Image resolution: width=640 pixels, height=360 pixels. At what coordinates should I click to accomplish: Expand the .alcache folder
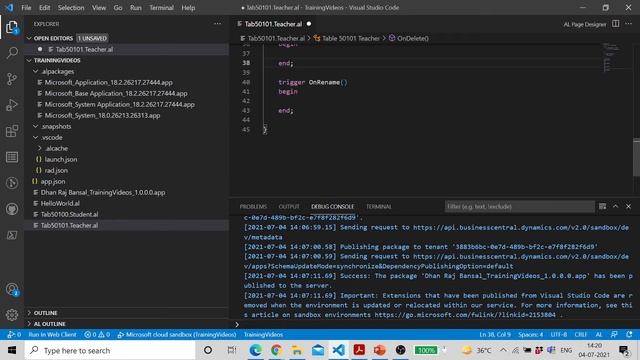click(40, 149)
